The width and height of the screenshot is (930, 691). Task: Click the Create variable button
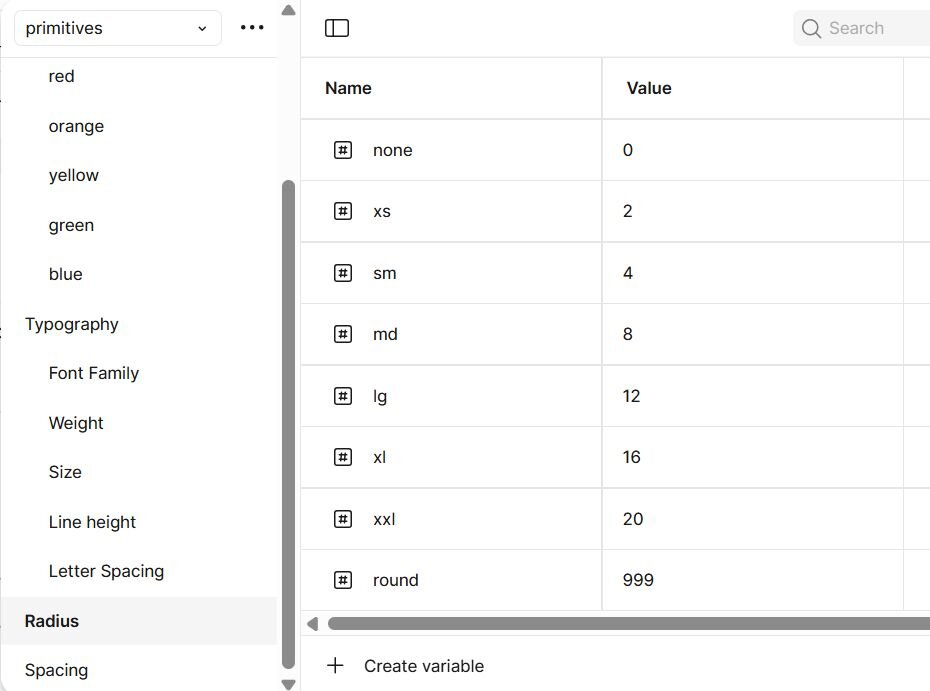(423, 666)
